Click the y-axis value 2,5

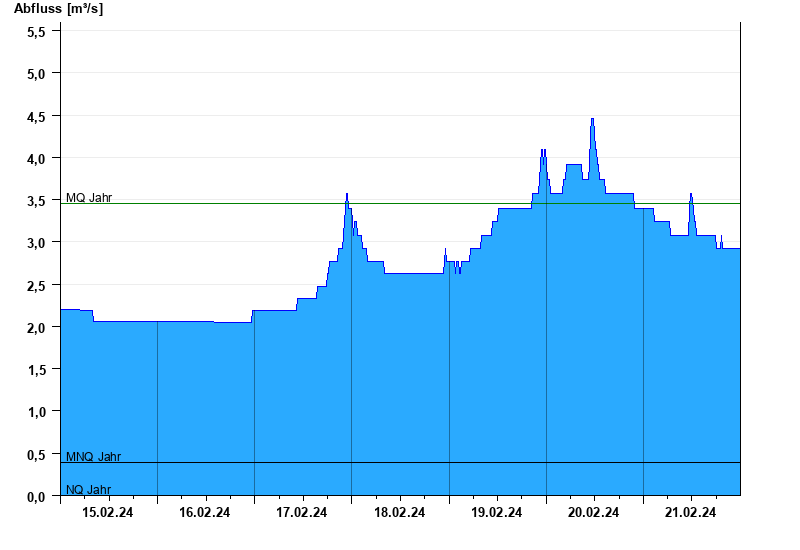point(36,286)
